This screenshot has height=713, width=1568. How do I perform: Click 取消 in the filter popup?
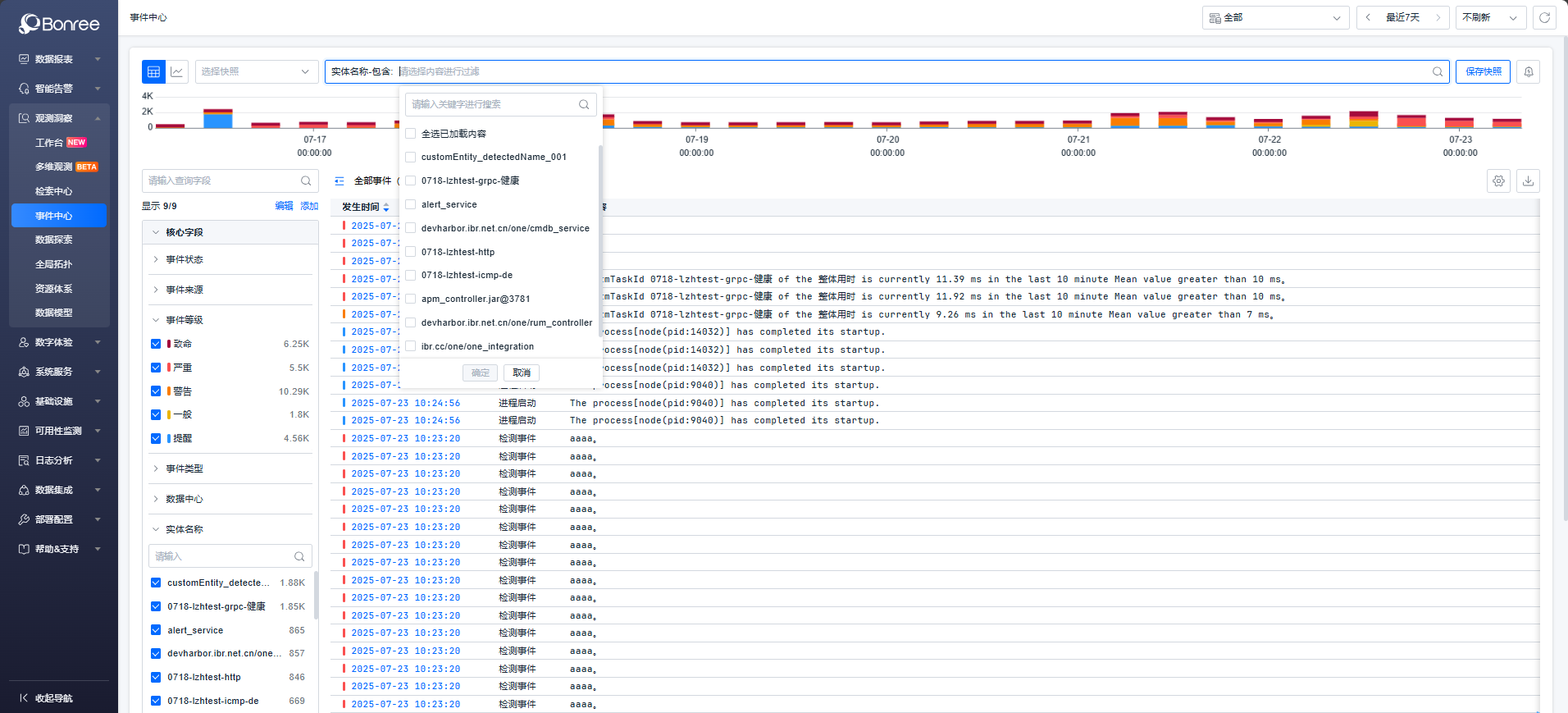[522, 373]
